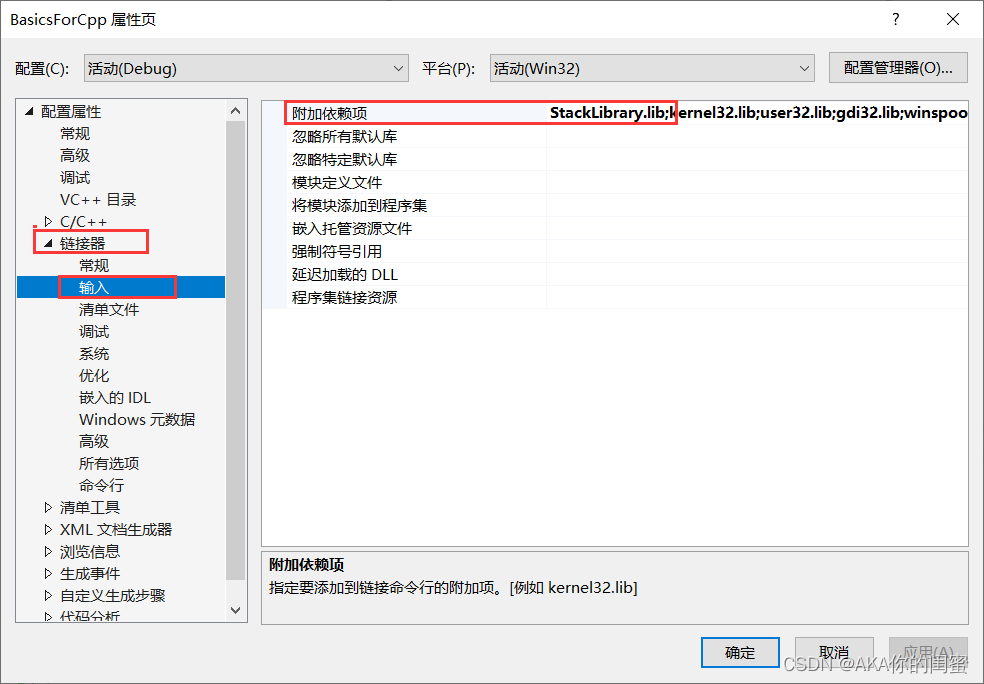Click the 取消 button

click(834, 653)
